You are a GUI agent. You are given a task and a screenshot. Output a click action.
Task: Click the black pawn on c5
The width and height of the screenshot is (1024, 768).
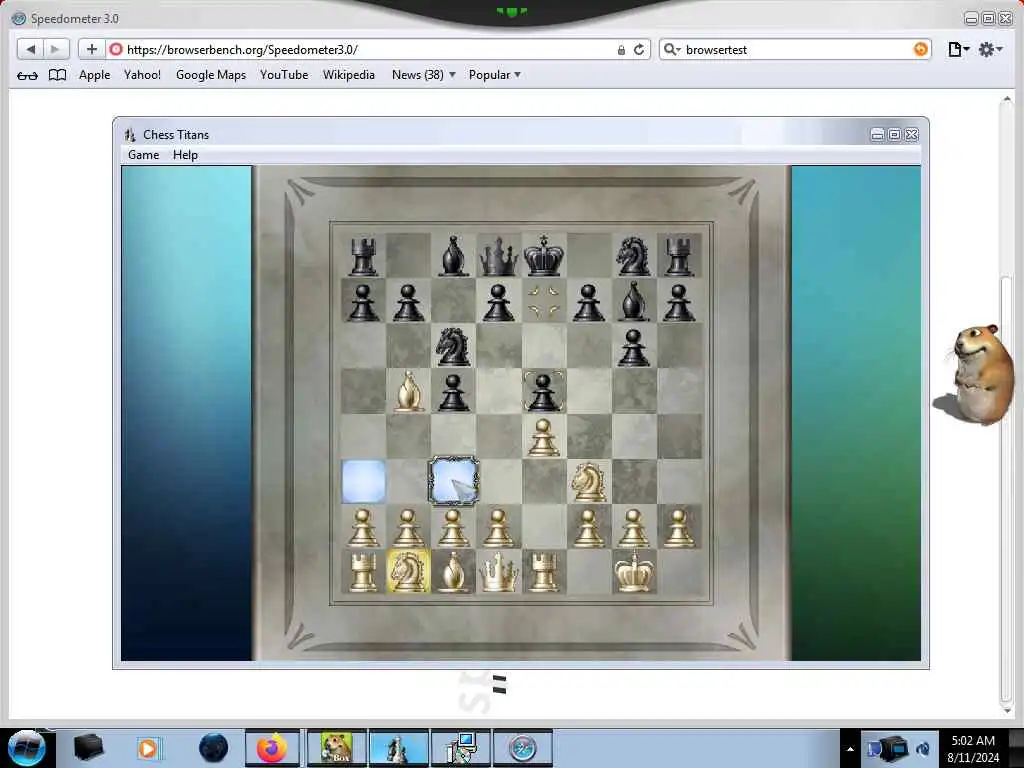453,392
